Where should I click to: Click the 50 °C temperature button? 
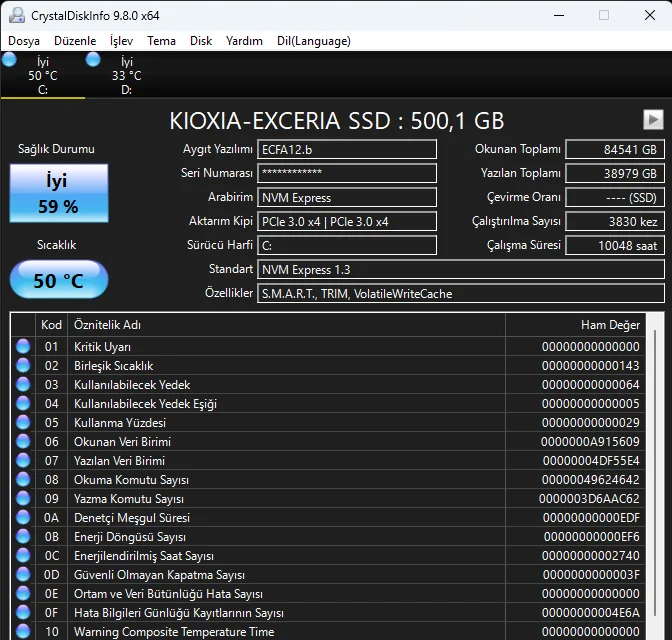(58, 280)
